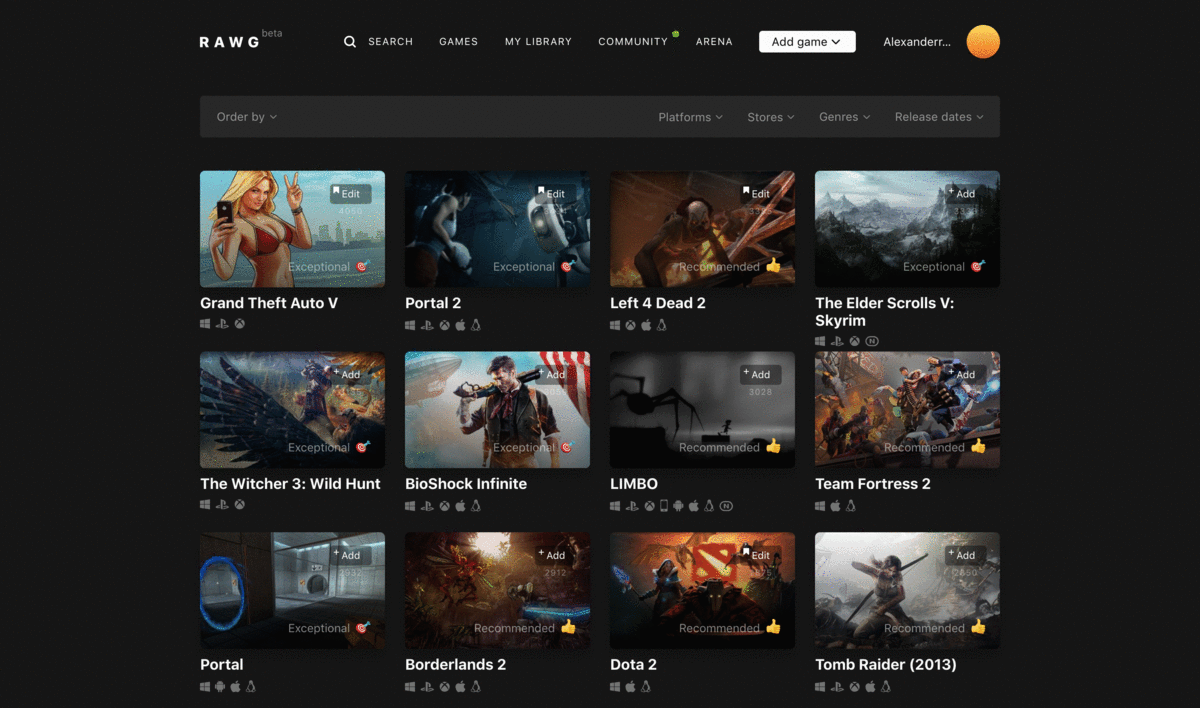Screen dimensions: 1200x708
Task: Click Windows platform icon under Grand Theft Auto V
Action: (x=205, y=325)
